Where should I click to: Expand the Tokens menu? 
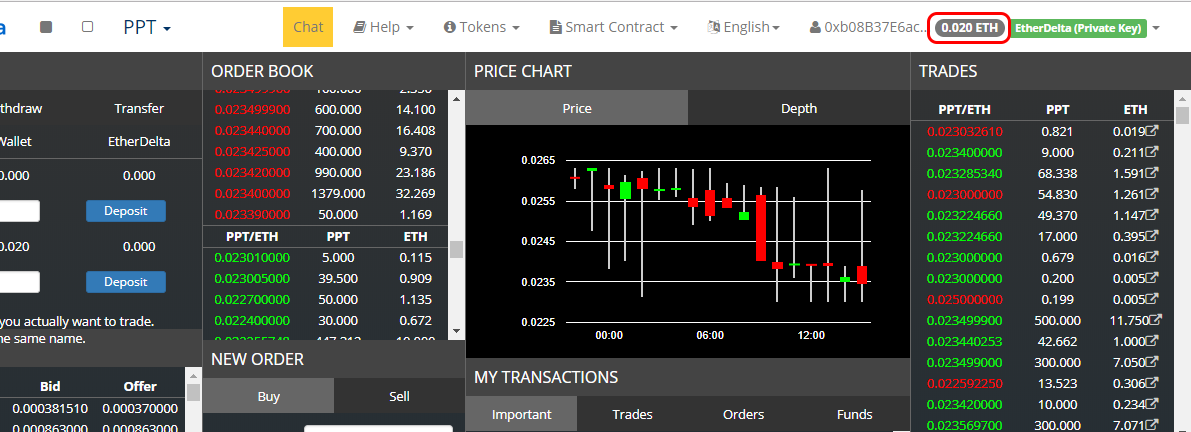point(482,27)
